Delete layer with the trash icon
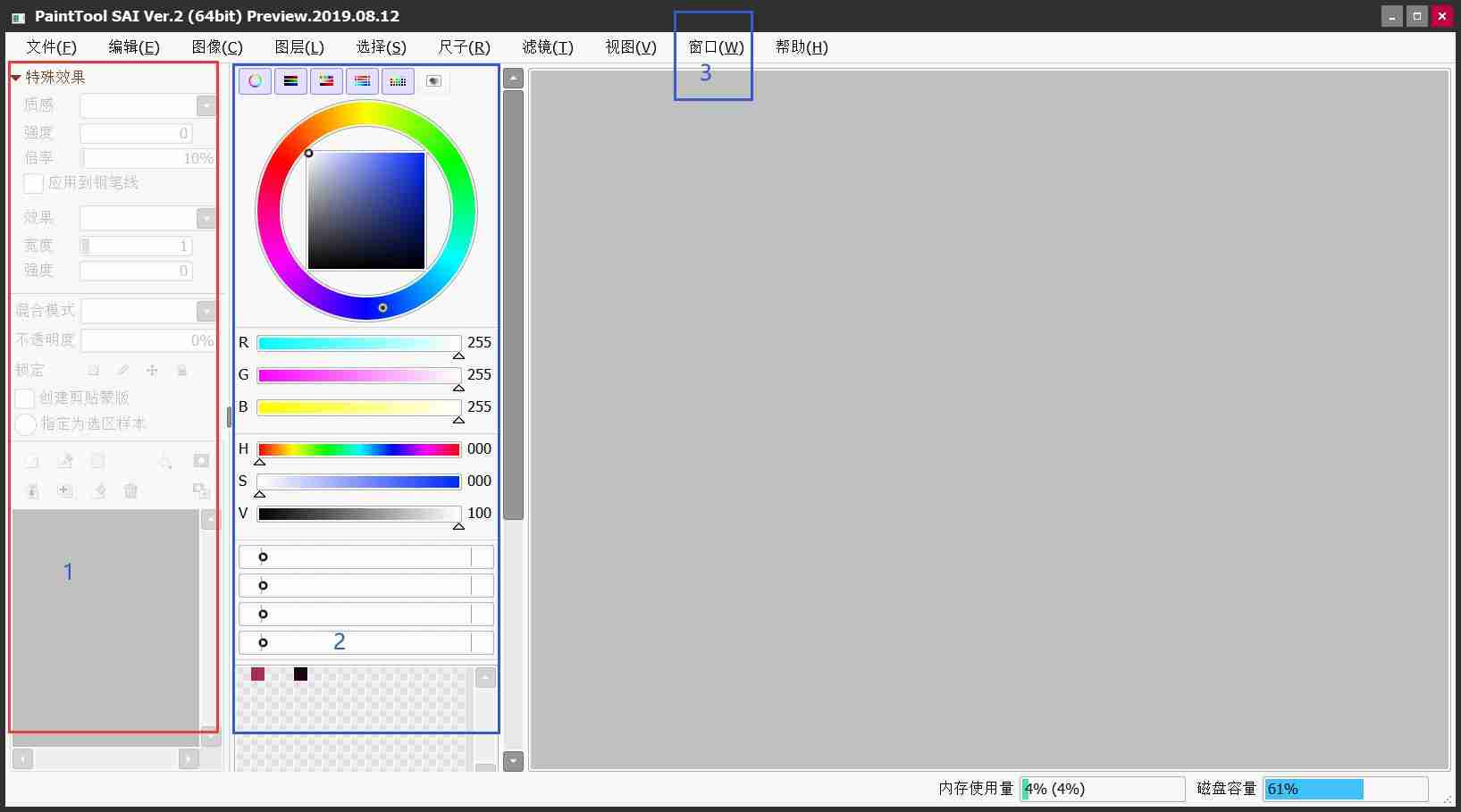This screenshot has width=1461, height=812. pyautogui.click(x=130, y=490)
